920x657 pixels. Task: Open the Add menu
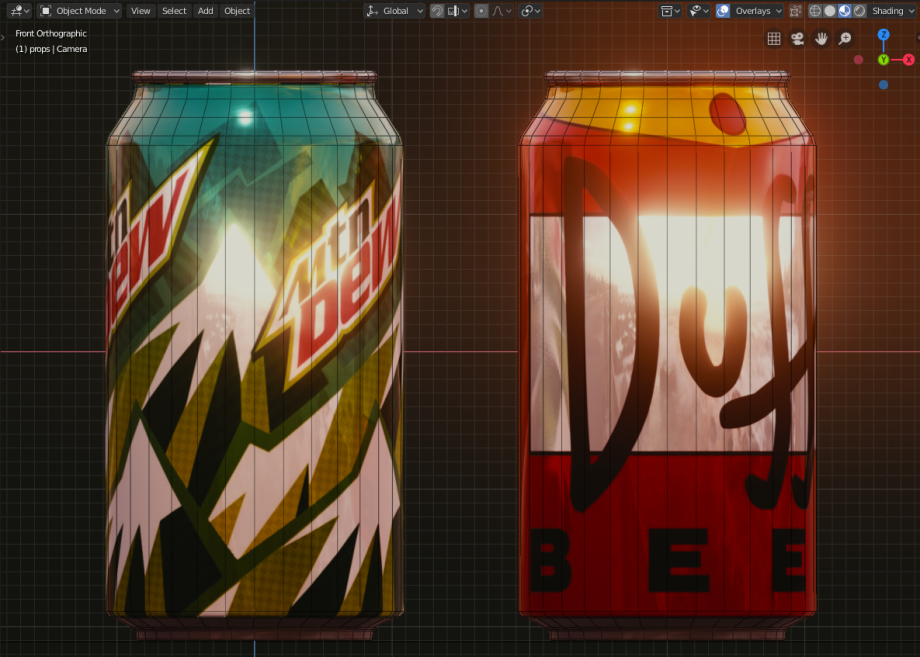tap(205, 10)
